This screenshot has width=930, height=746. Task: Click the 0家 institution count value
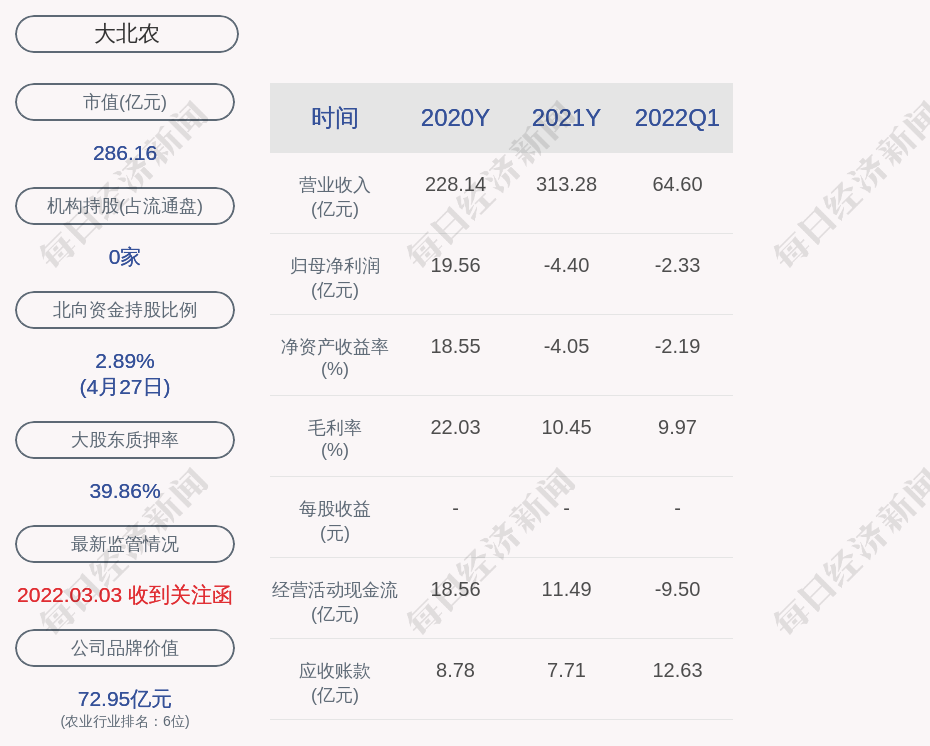(x=125, y=257)
